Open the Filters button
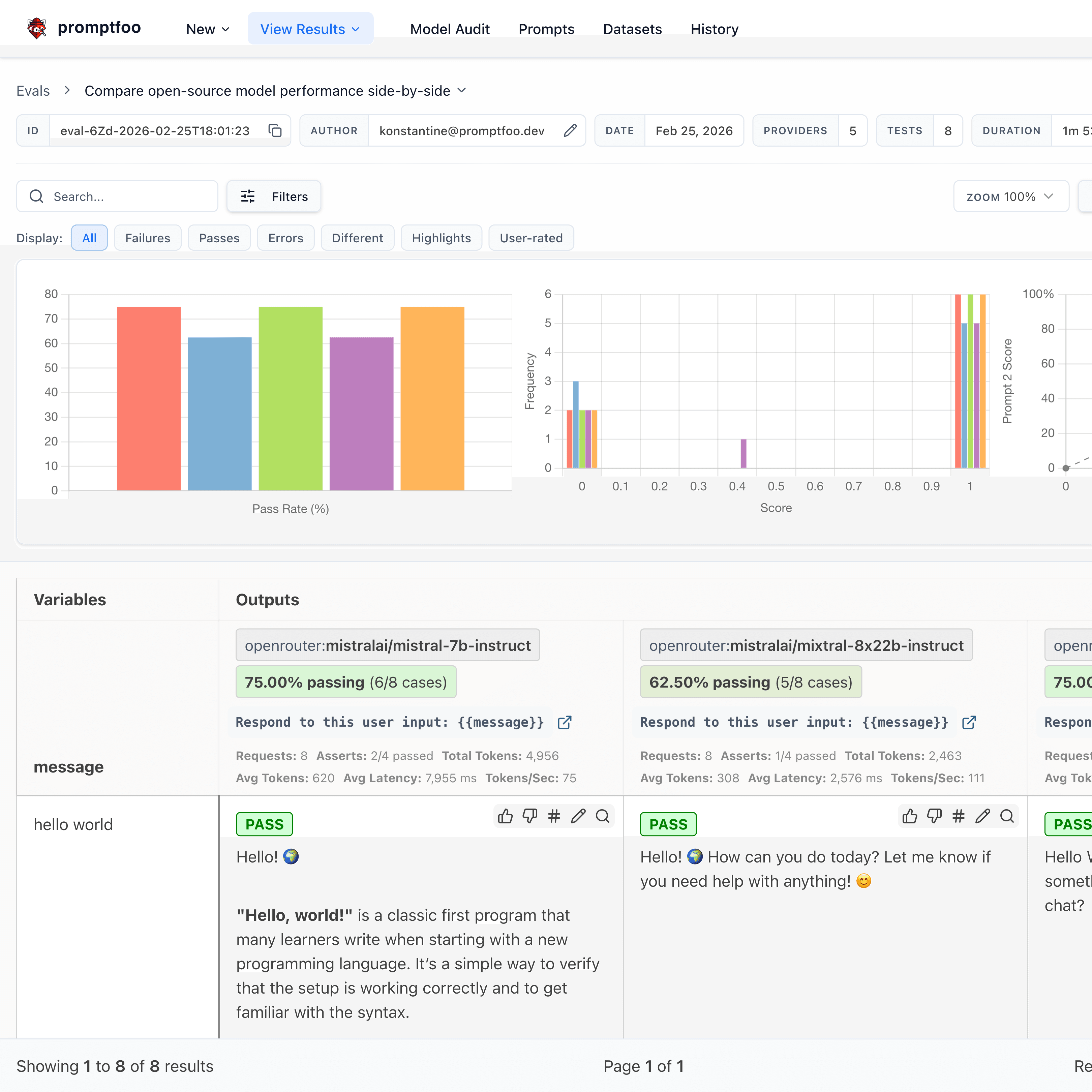The height and width of the screenshot is (1092, 1092). tap(274, 196)
